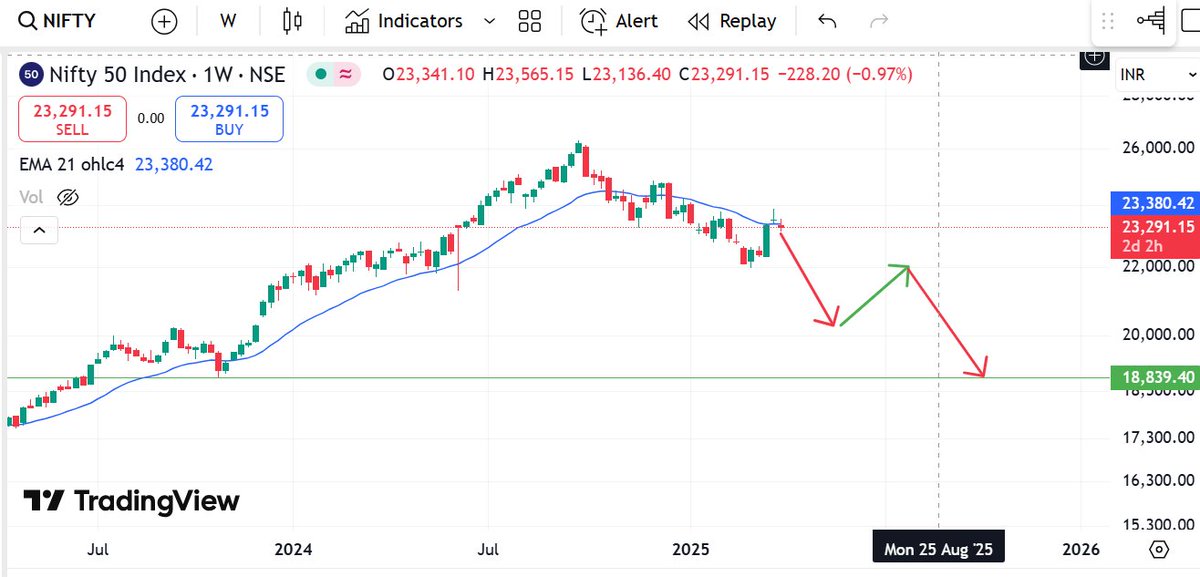Click the 20,000.00 price scale label
Viewport: 1200px width, 577px height.
click(x=1157, y=334)
